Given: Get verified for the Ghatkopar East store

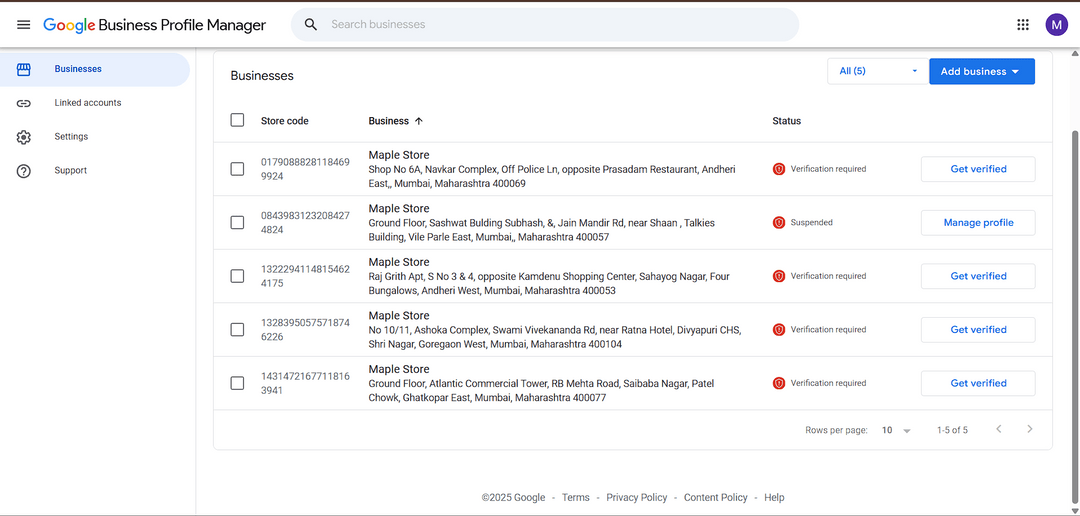Looking at the screenshot, I should [978, 383].
